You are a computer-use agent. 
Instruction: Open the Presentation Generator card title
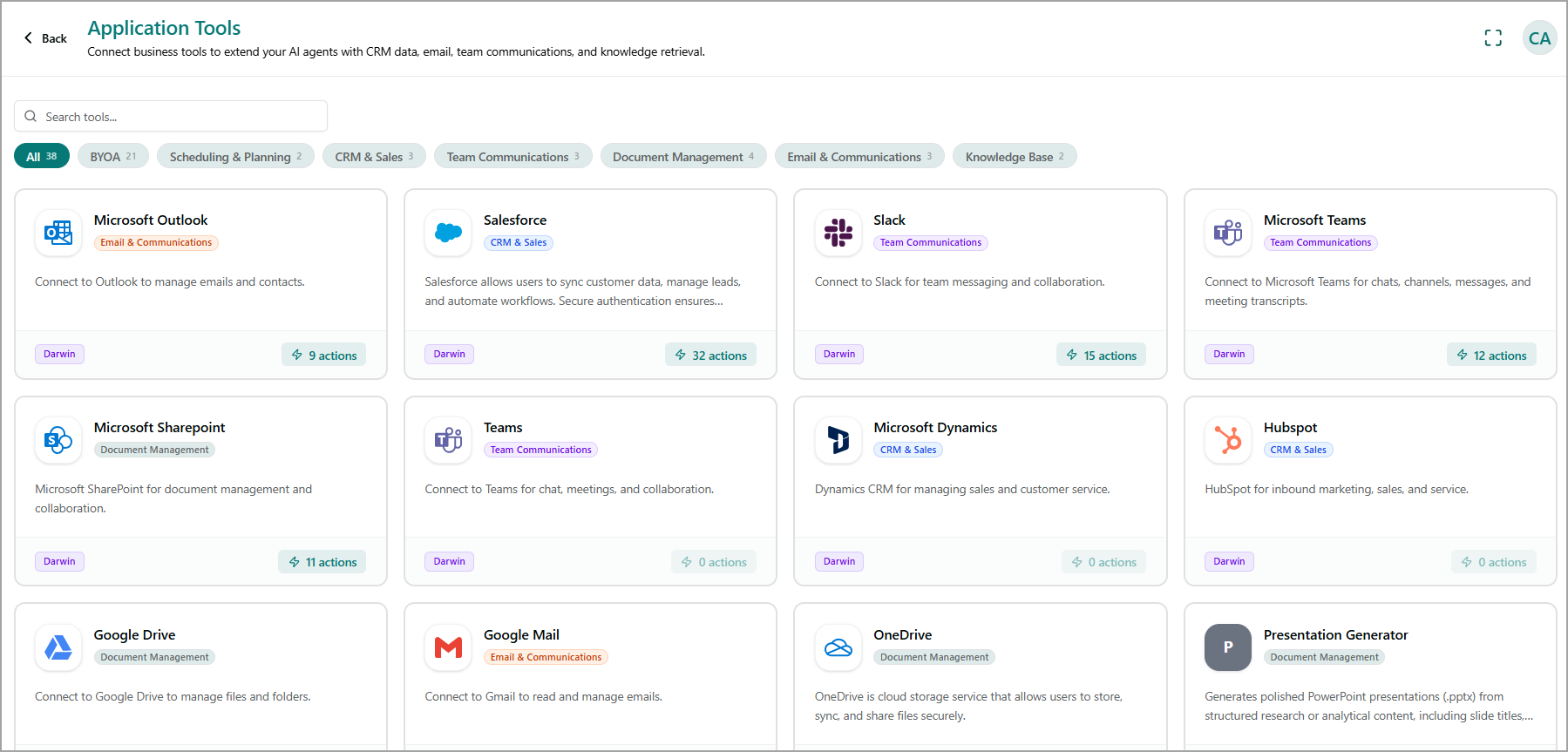tap(1335, 635)
